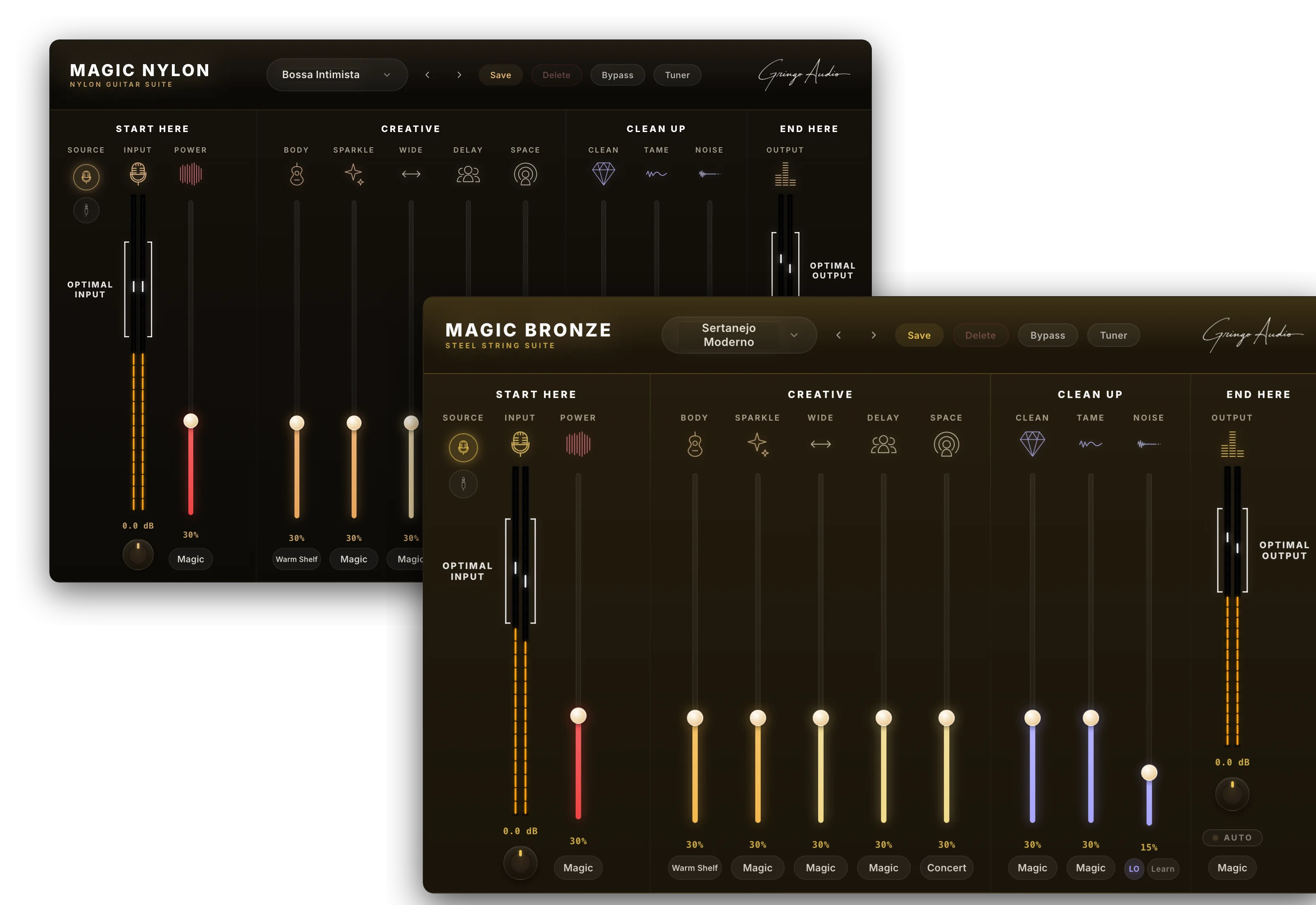Open Power Magic mode in Magic Nylon

[190, 559]
